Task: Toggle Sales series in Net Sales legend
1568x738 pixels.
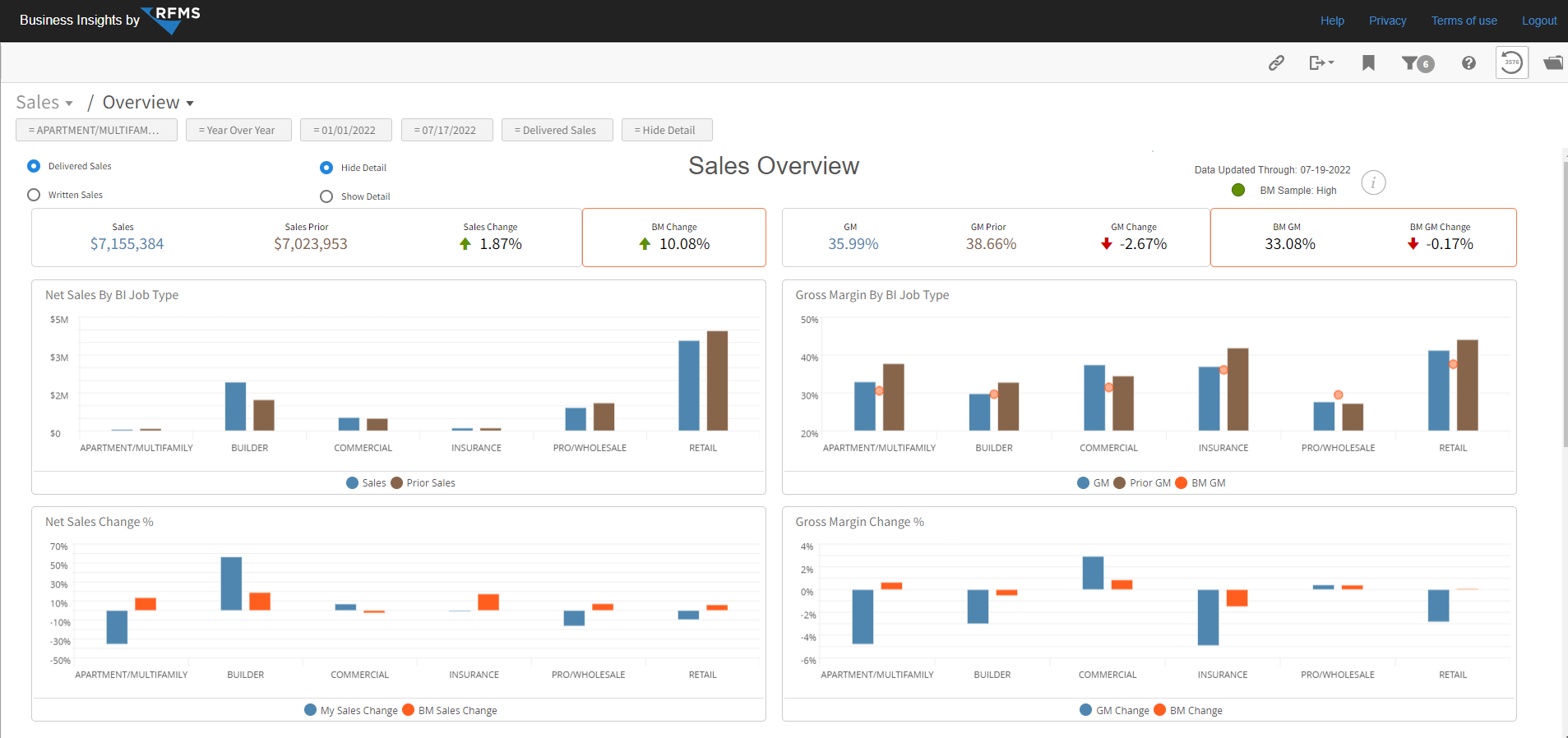Action: (x=366, y=483)
